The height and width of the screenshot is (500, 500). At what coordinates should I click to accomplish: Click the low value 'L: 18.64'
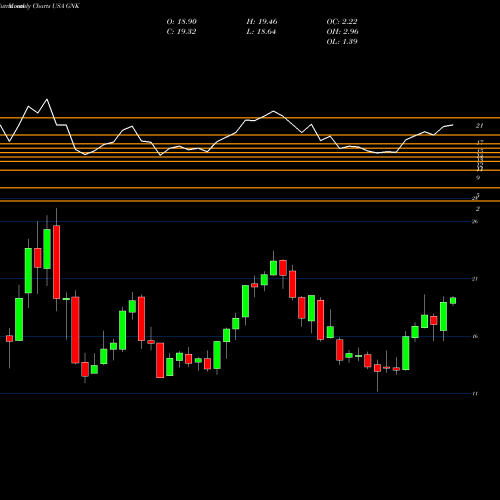pyautogui.click(x=261, y=32)
